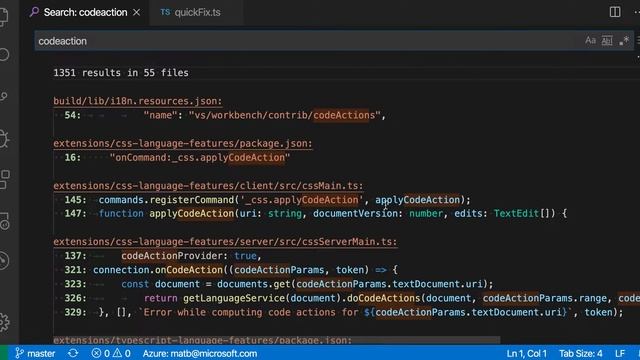The height and width of the screenshot is (360, 640).
Task: Open Run and Debug view
Action: point(4,139)
